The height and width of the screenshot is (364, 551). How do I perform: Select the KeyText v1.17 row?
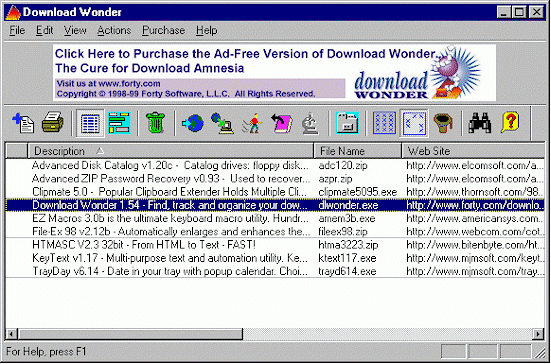(x=275, y=258)
